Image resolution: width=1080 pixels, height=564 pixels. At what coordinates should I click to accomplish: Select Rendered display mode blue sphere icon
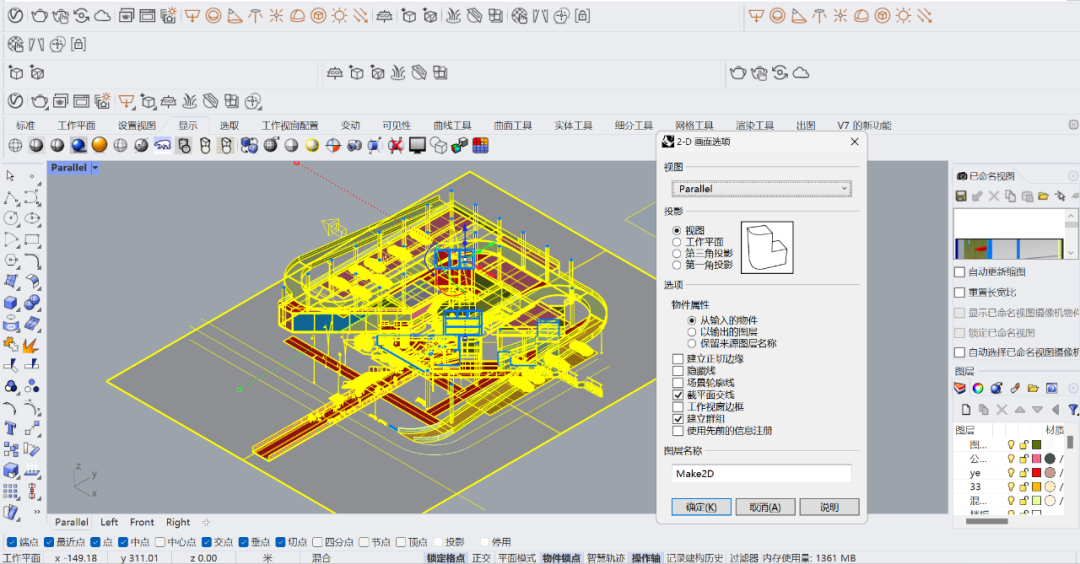(x=79, y=145)
